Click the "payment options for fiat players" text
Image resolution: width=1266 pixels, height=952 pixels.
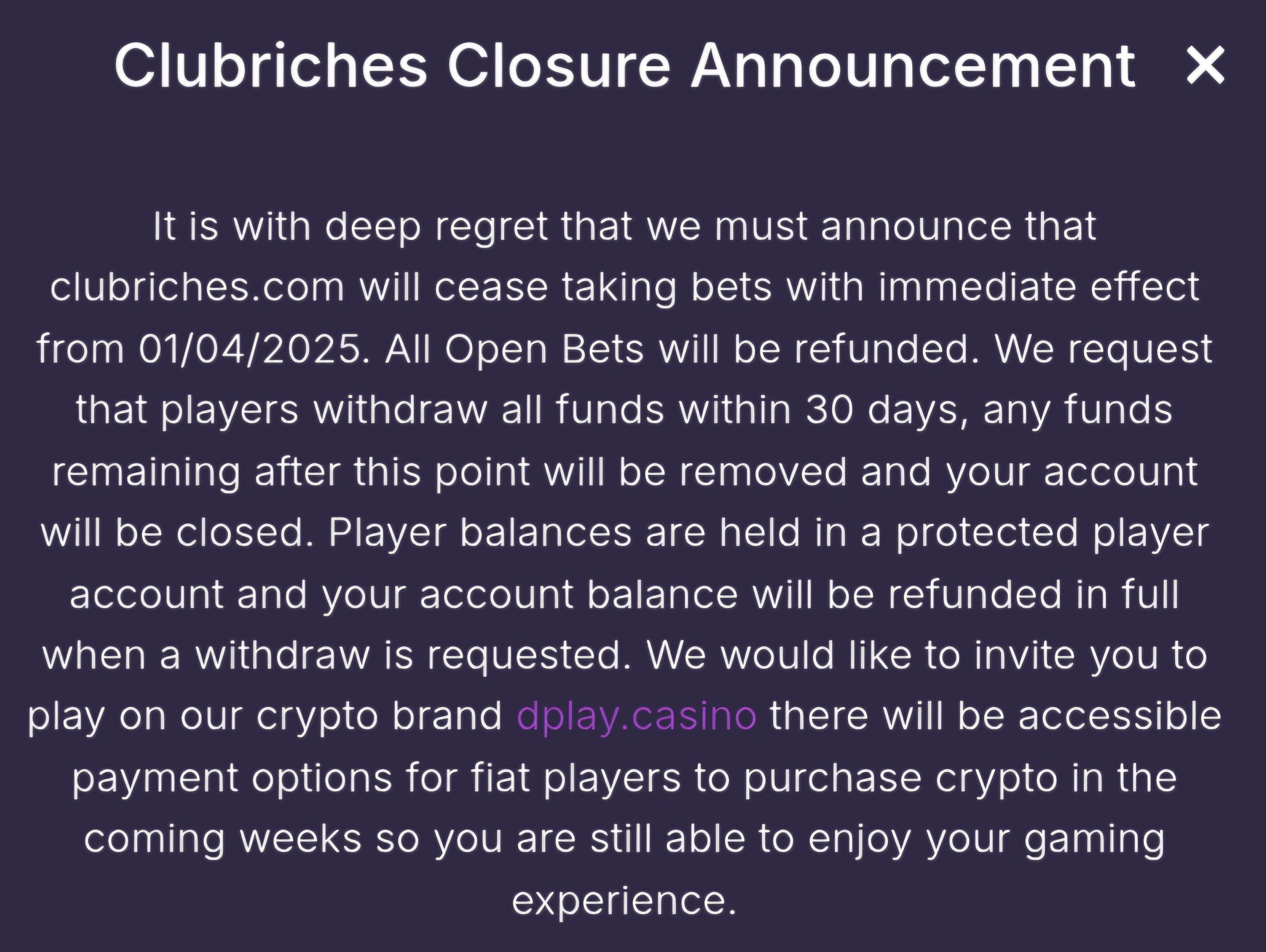click(376, 778)
